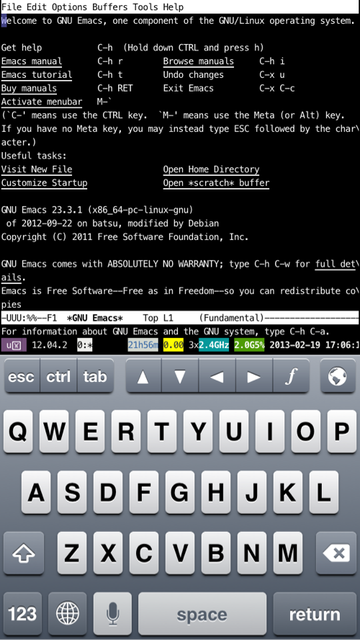The image size is (360, 640).
Task: Tap the R key
Action: coord(126,431)
